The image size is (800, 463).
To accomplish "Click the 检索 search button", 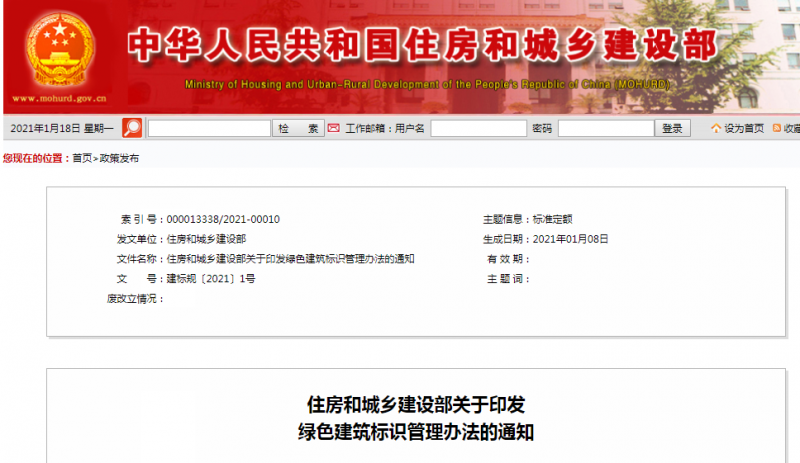I will coord(298,128).
